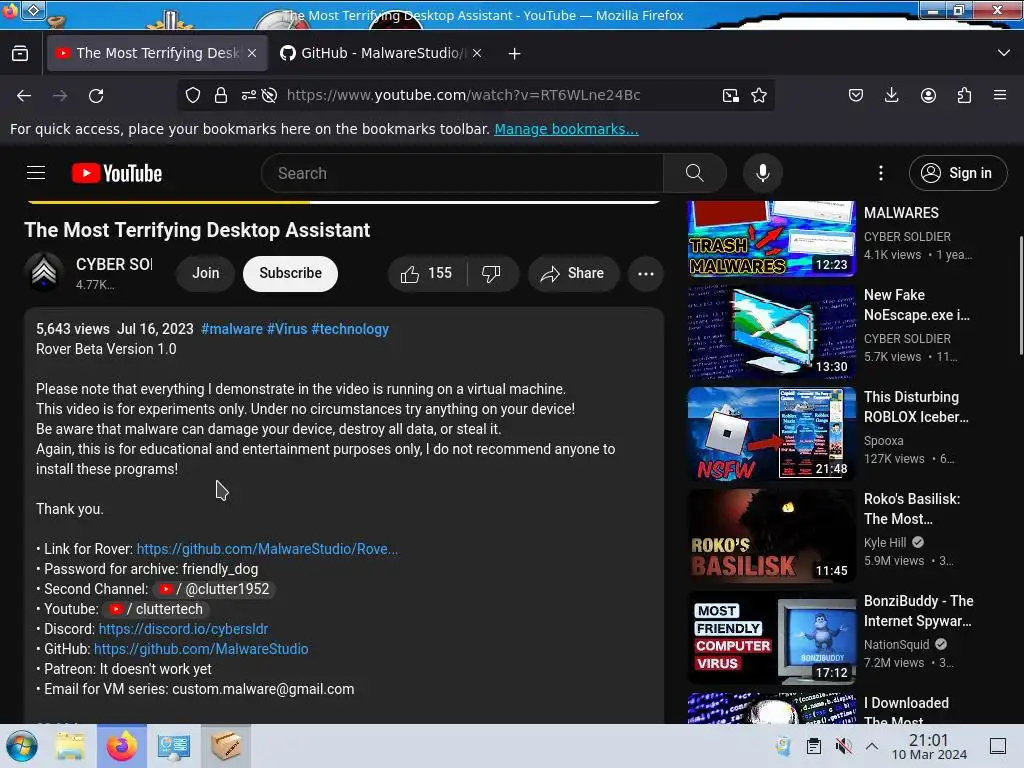Show desktop button in taskbar corner

[998, 746]
